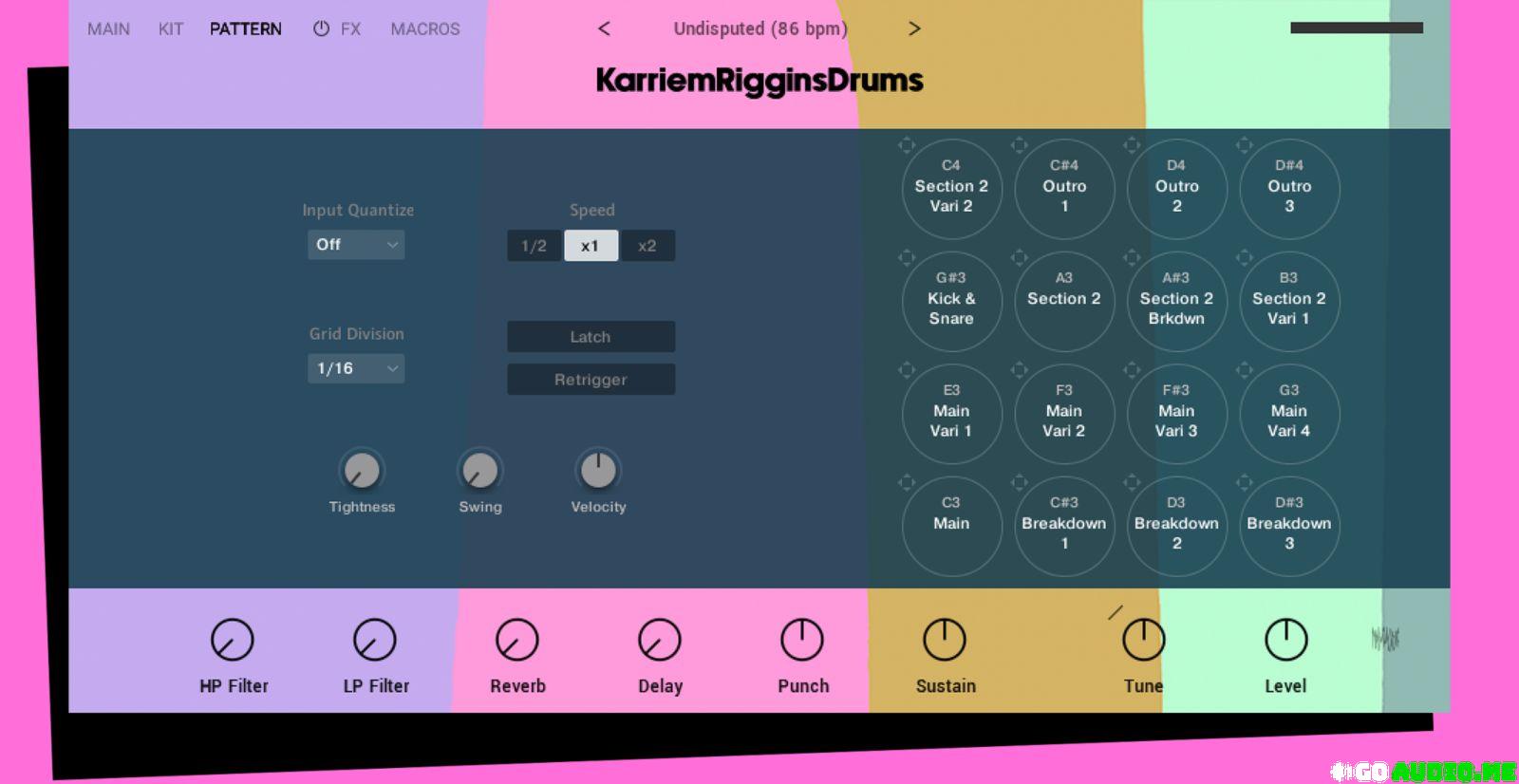Image resolution: width=1519 pixels, height=784 pixels.
Task: Trigger the C#4 Outro 1 pattern pad
Action: (1064, 189)
